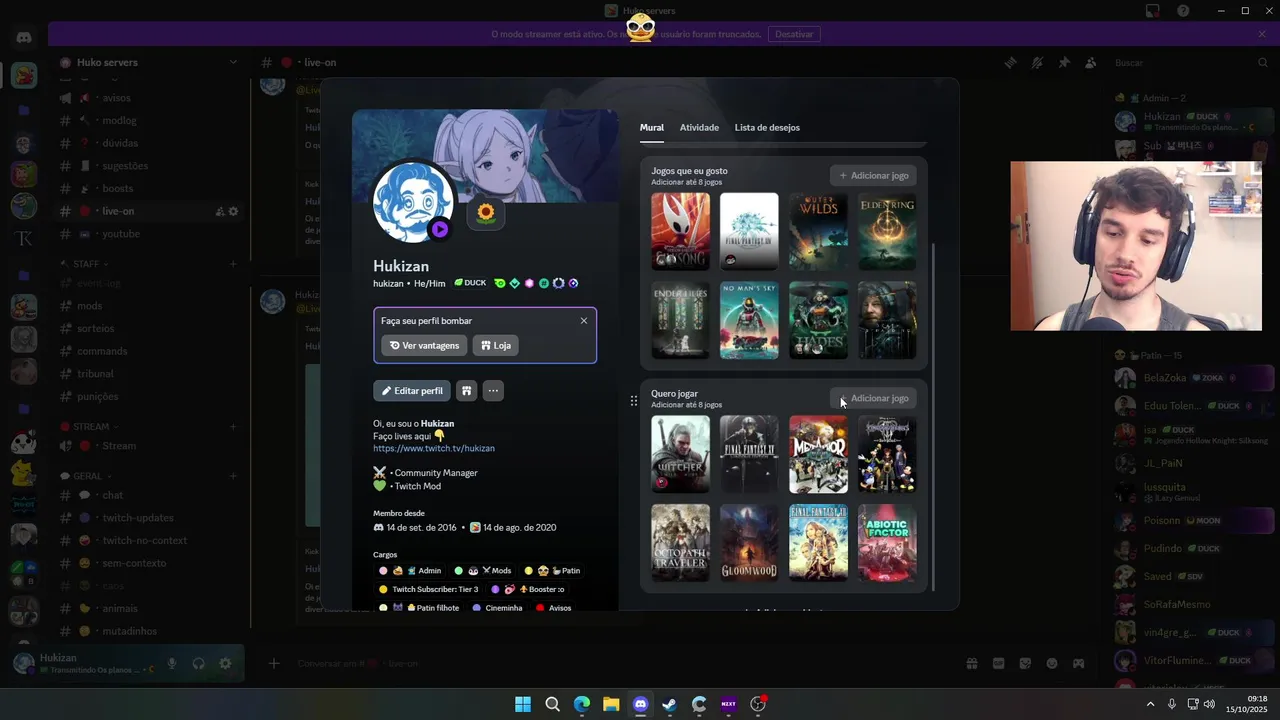1280x720 pixels.
Task: Open the youtube channel
Action: point(148,234)
